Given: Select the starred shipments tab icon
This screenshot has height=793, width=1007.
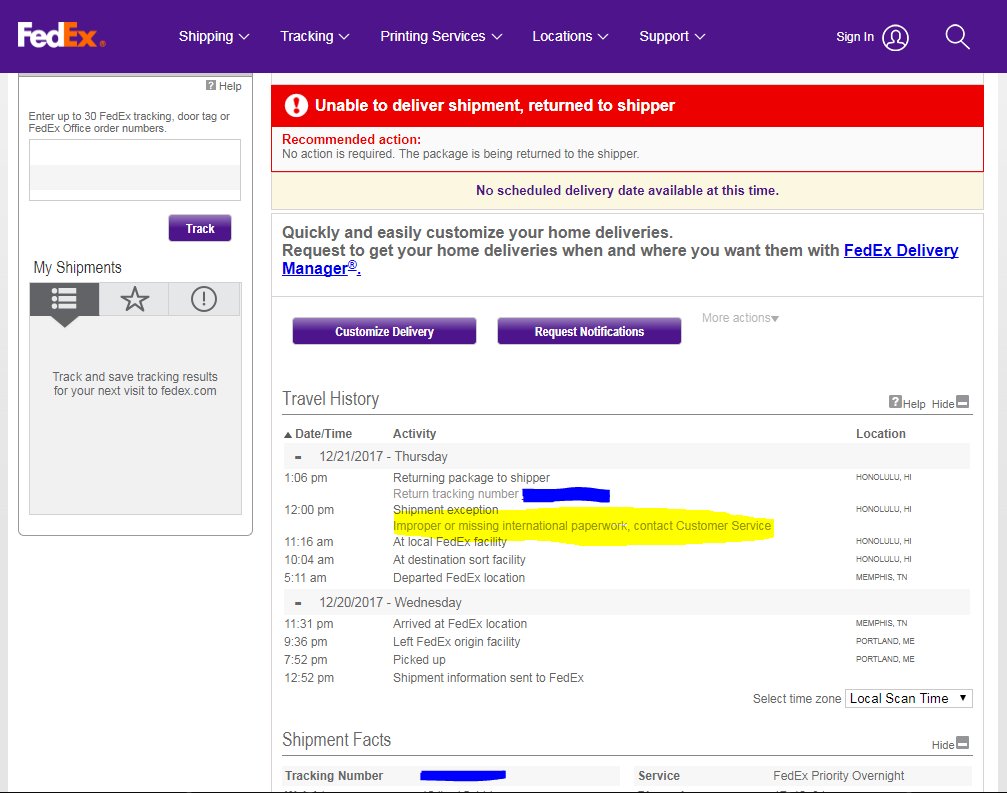Looking at the screenshot, I should coord(134,299).
